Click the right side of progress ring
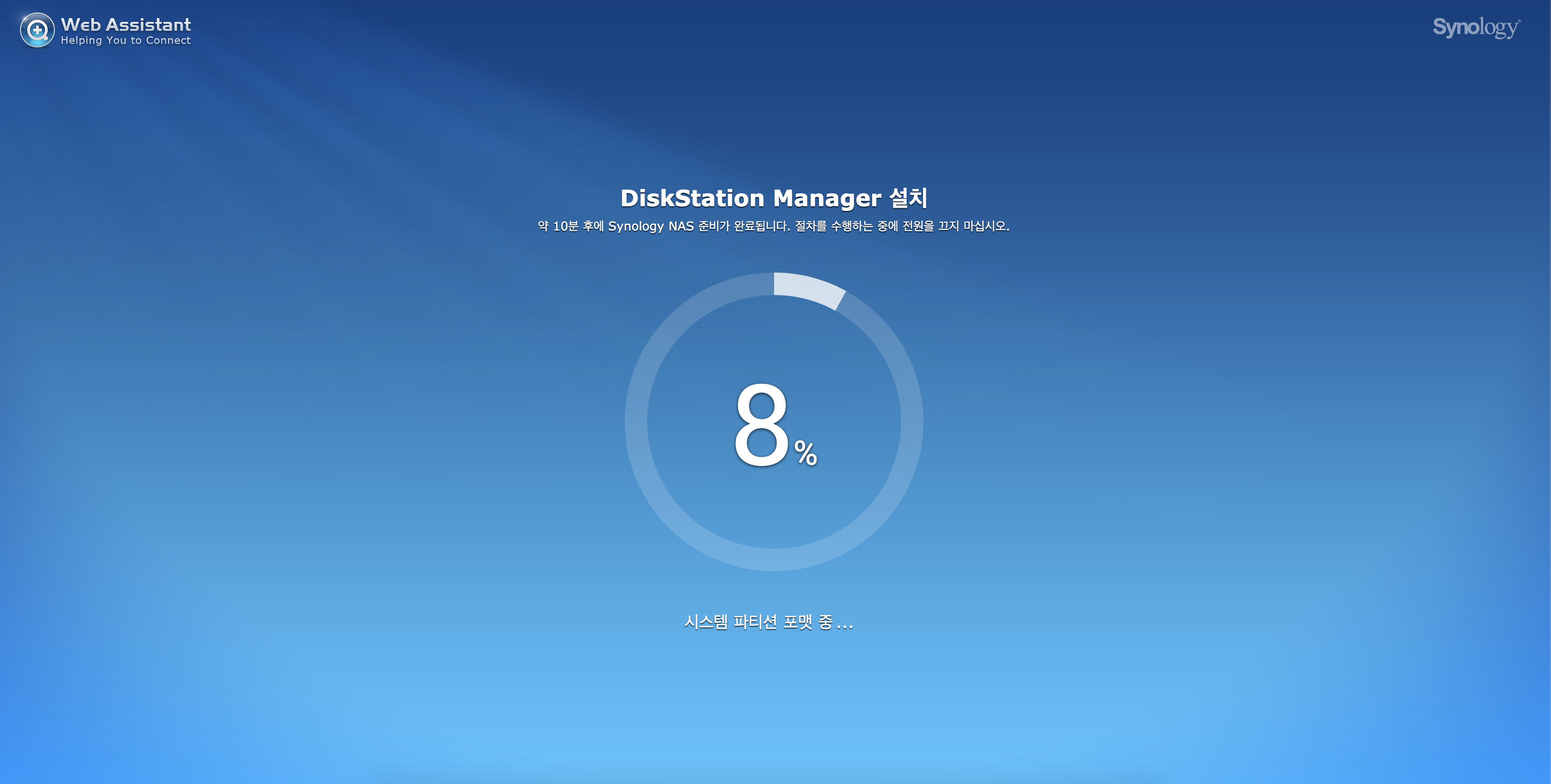 point(911,422)
